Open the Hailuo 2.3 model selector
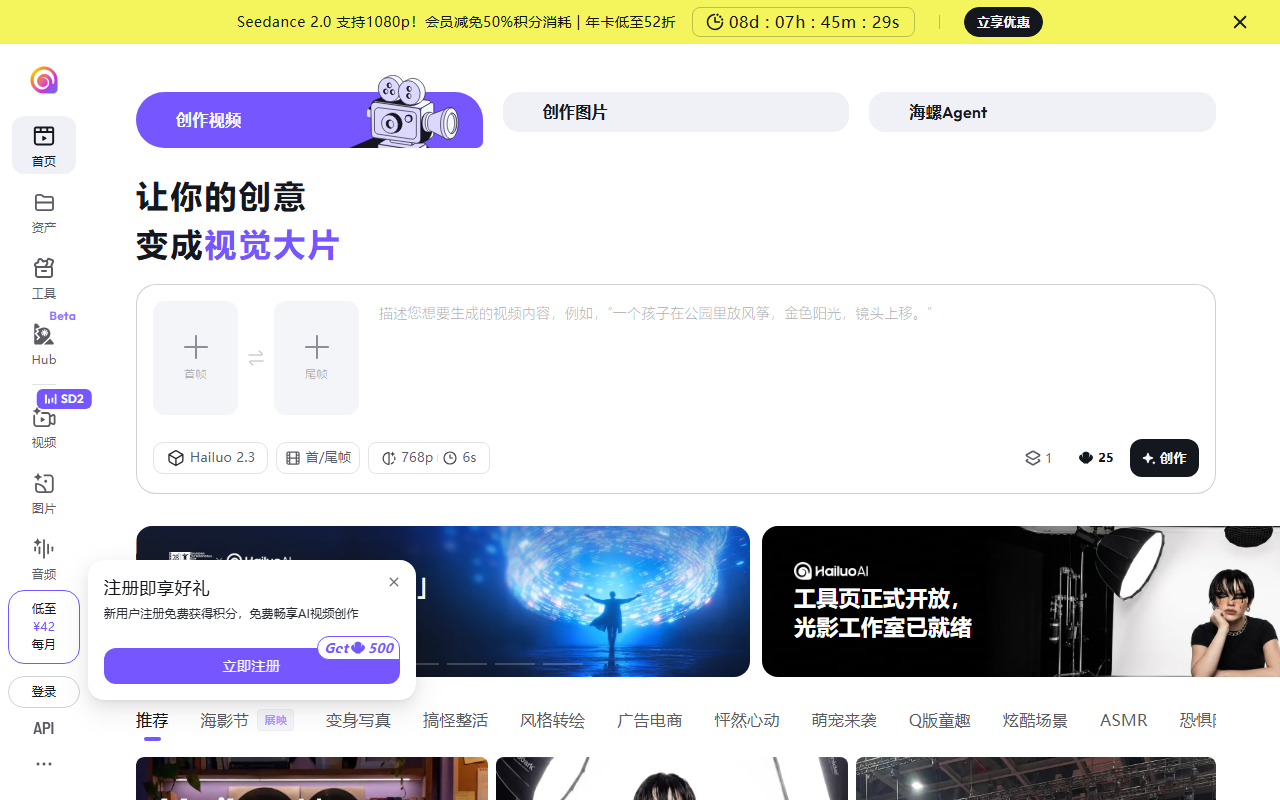This screenshot has width=1280, height=800. click(210, 458)
